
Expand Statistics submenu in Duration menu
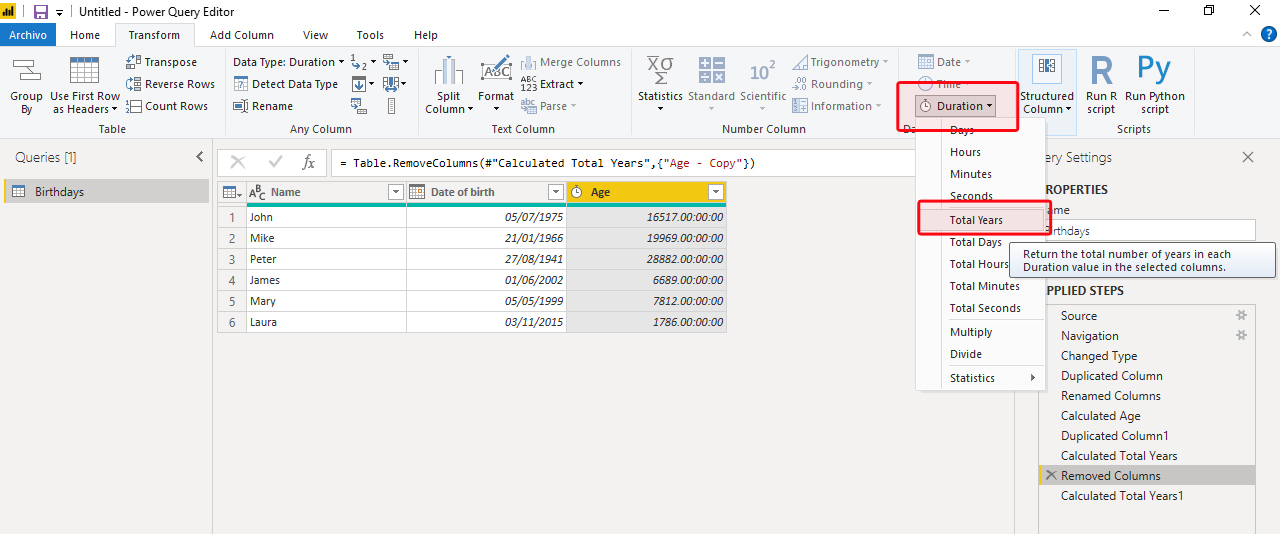point(980,378)
